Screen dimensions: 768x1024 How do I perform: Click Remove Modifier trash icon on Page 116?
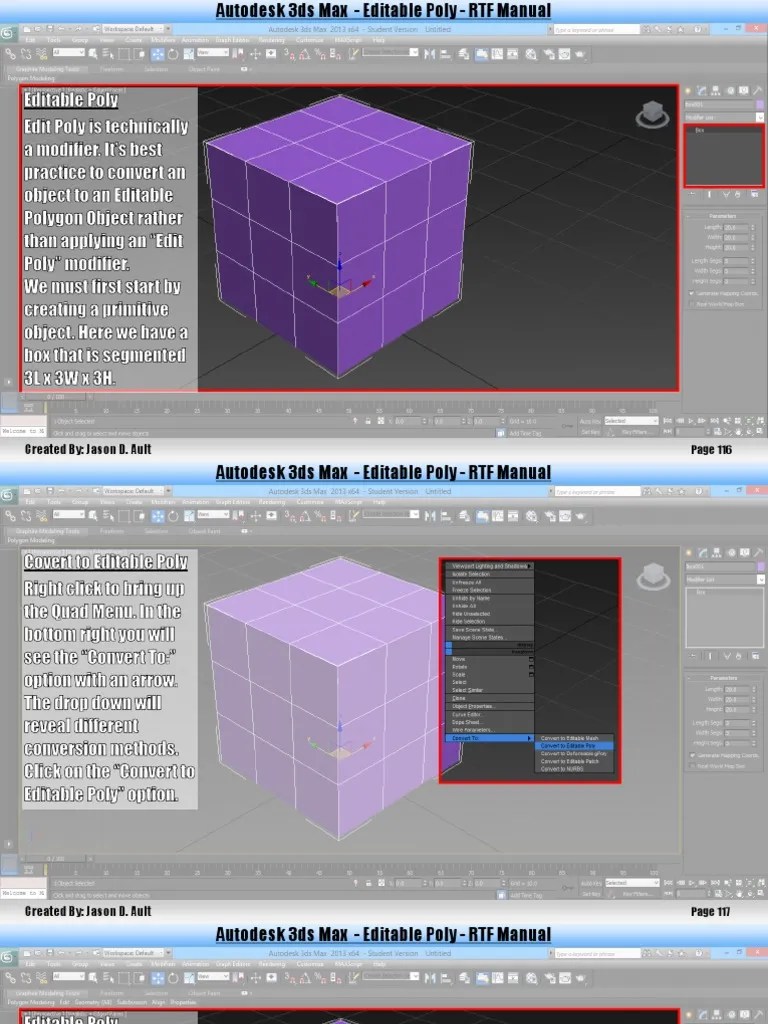[x=739, y=195]
